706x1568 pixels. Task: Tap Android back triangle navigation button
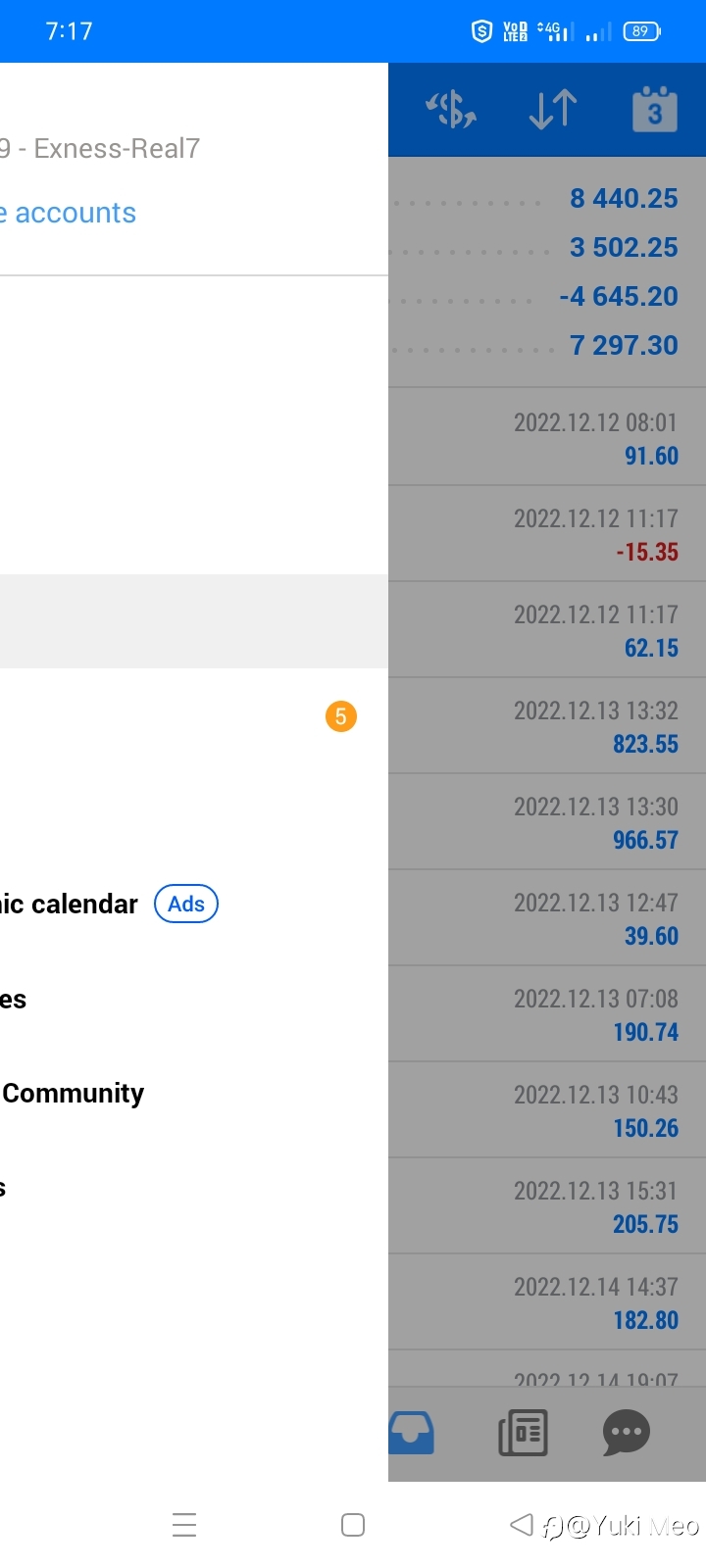tap(522, 1525)
